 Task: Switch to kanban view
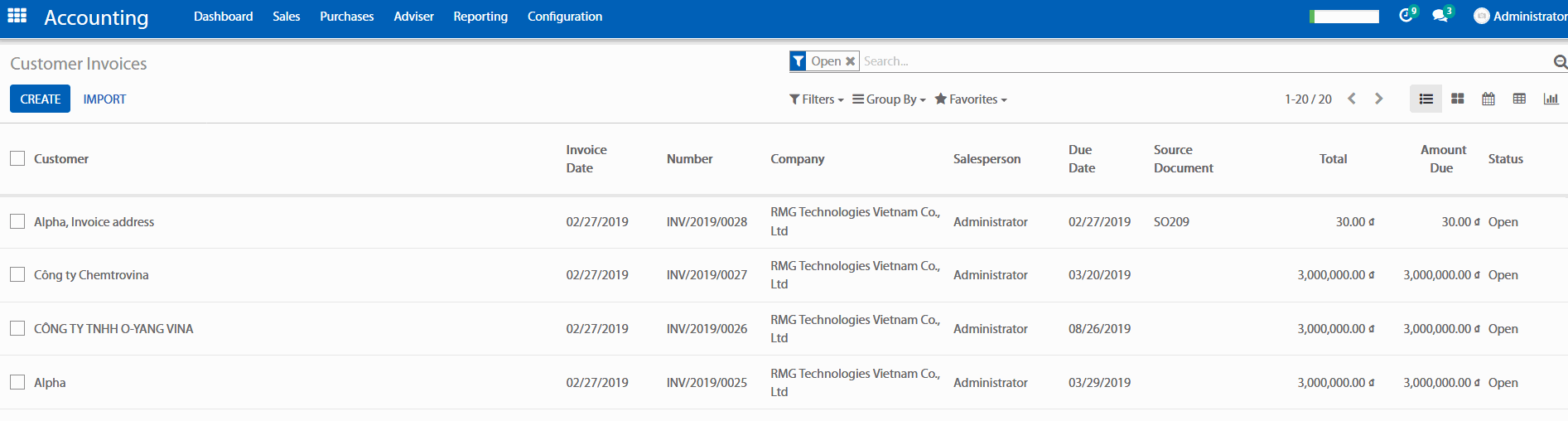click(x=1458, y=99)
